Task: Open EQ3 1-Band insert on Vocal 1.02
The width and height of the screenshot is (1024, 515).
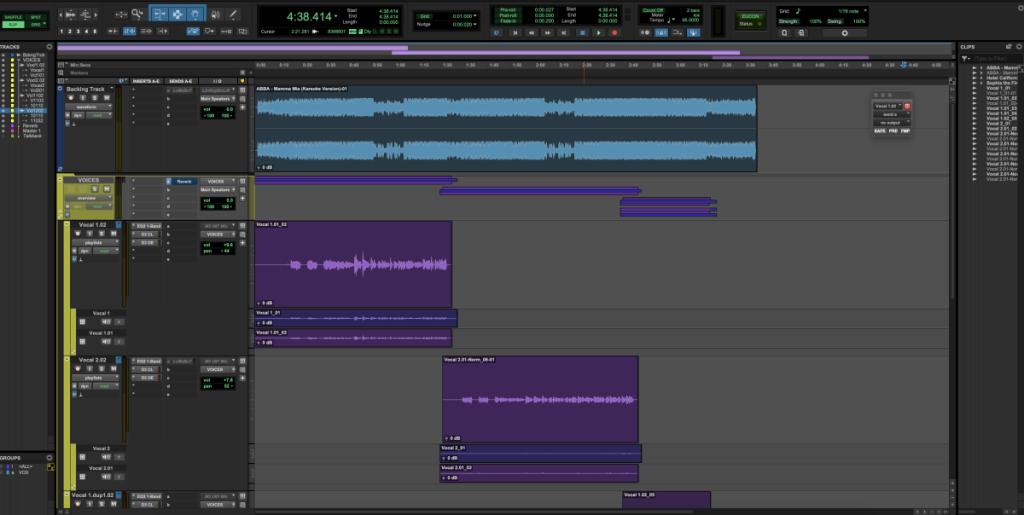Action: (x=148, y=226)
